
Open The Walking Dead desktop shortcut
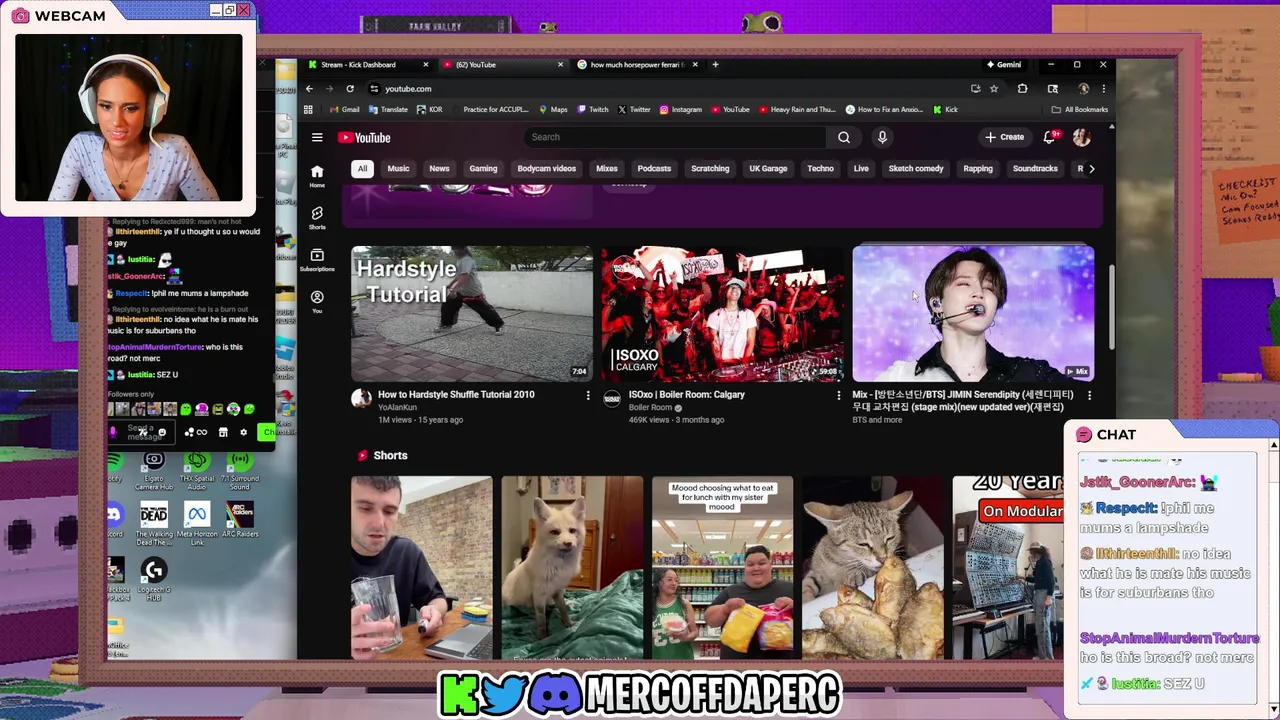[154, 524]
